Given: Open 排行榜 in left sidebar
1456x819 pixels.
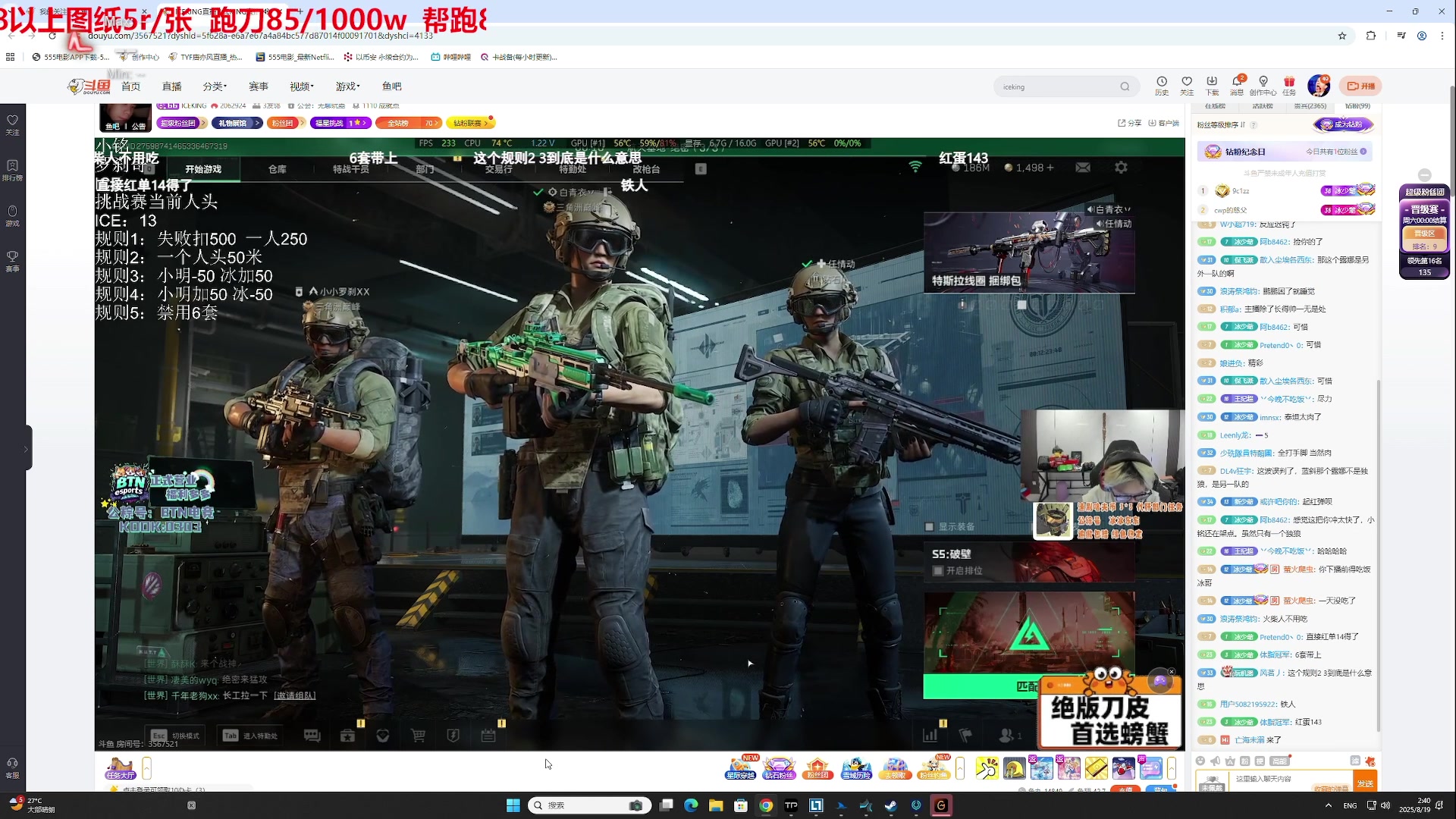Looking at the screenshot, I should (x=13, y=170).
